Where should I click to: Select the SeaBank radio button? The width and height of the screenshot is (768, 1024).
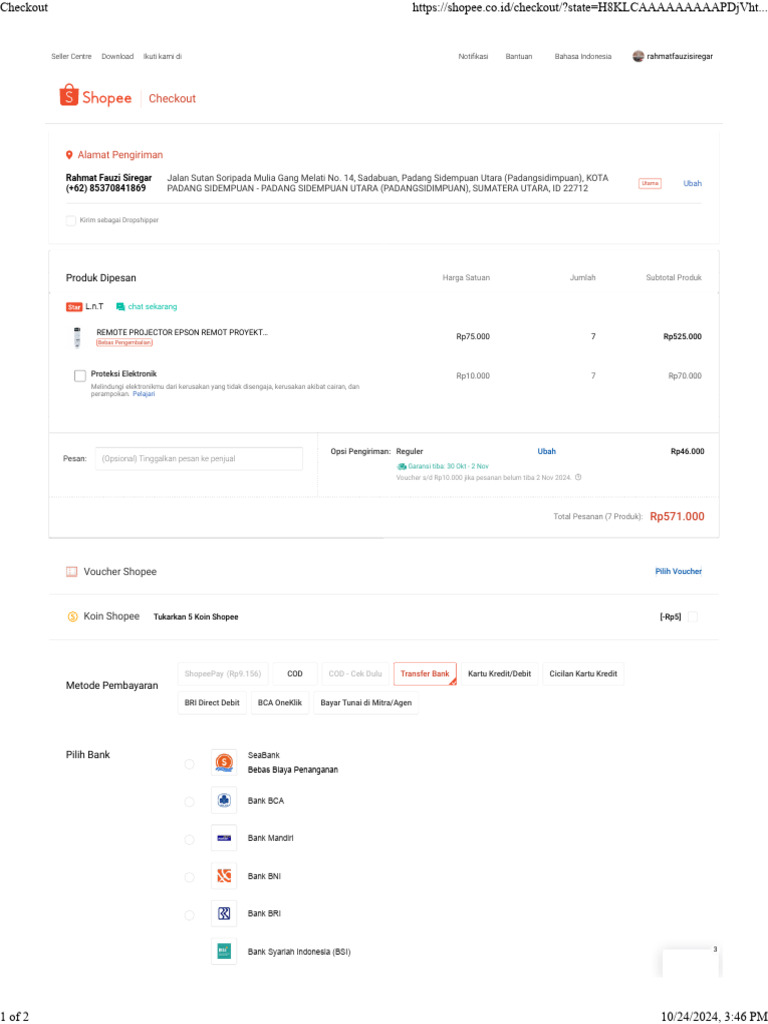point(189,764)
